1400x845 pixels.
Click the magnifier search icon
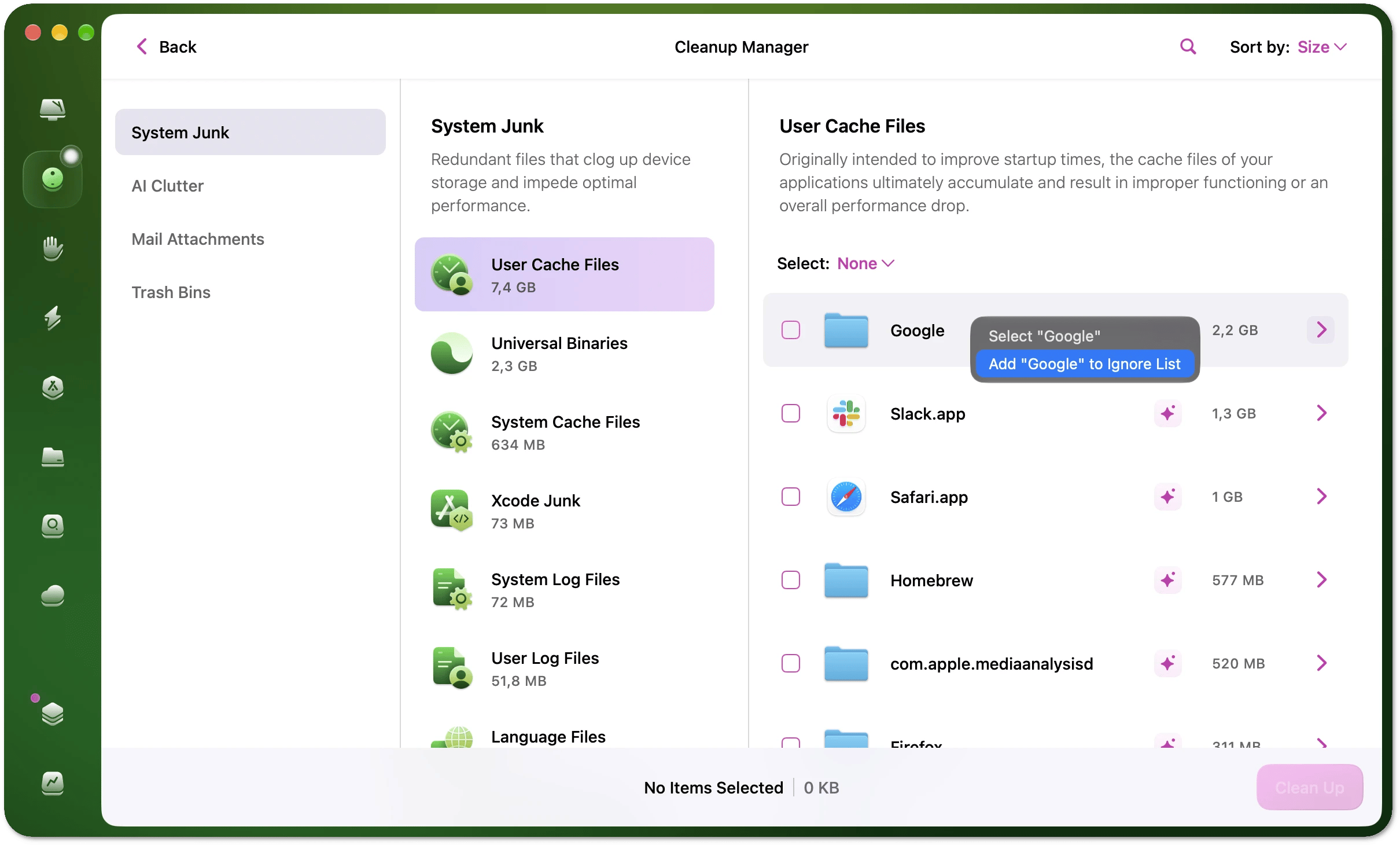(1188, 46)
